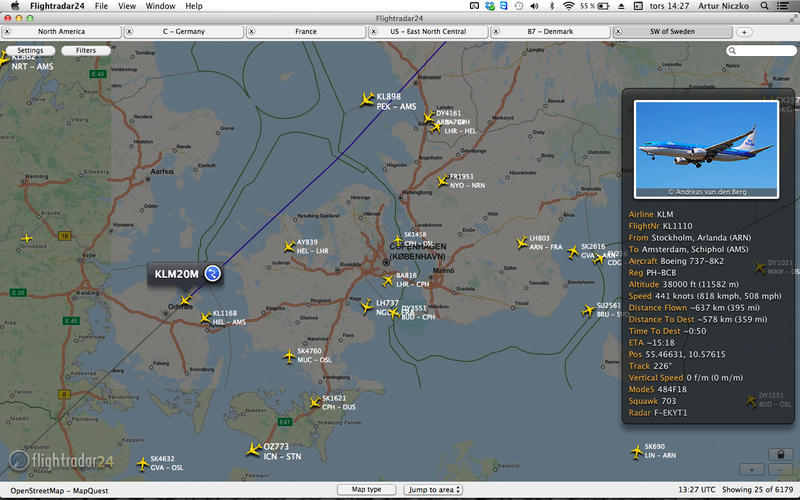Switch to the C – Germany tab
The width and height of the screenshot is (800, 500).
click(184, 32)
